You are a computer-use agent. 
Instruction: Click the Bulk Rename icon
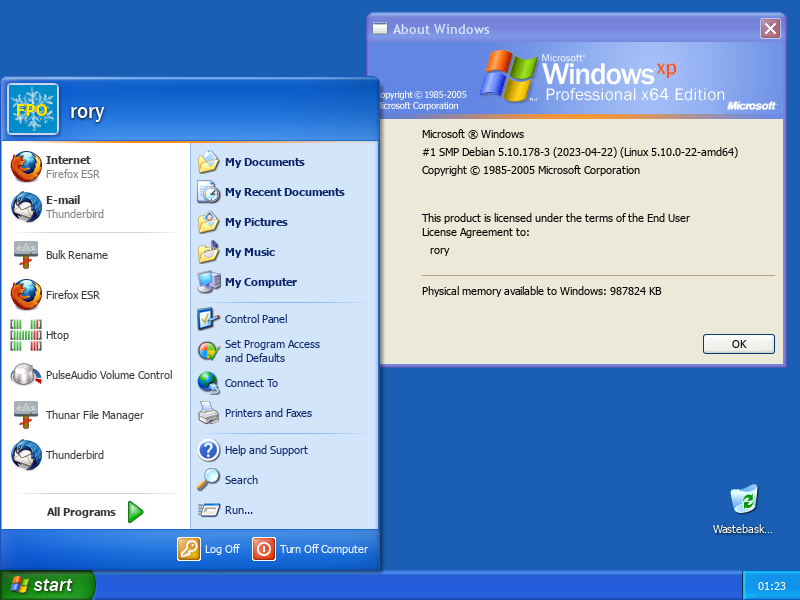(26, 255)
